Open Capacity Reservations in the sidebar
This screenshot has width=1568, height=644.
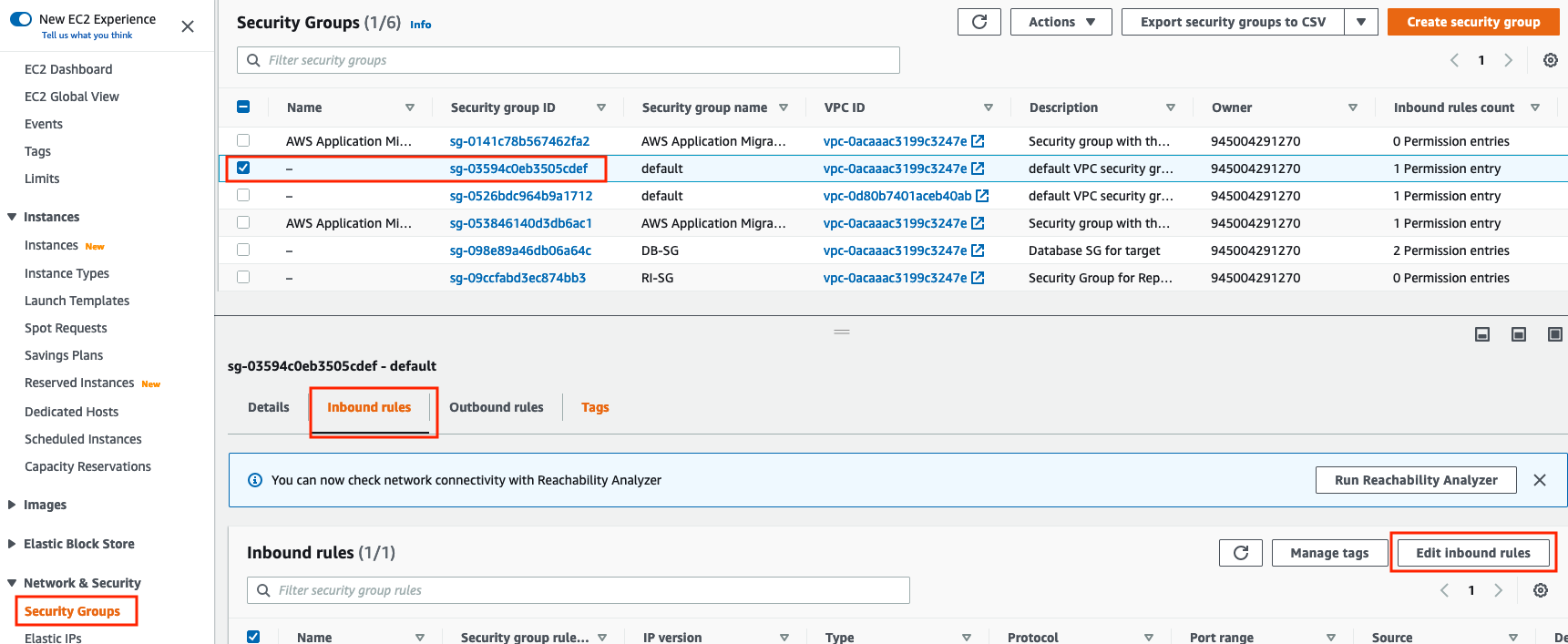(87, 466)
